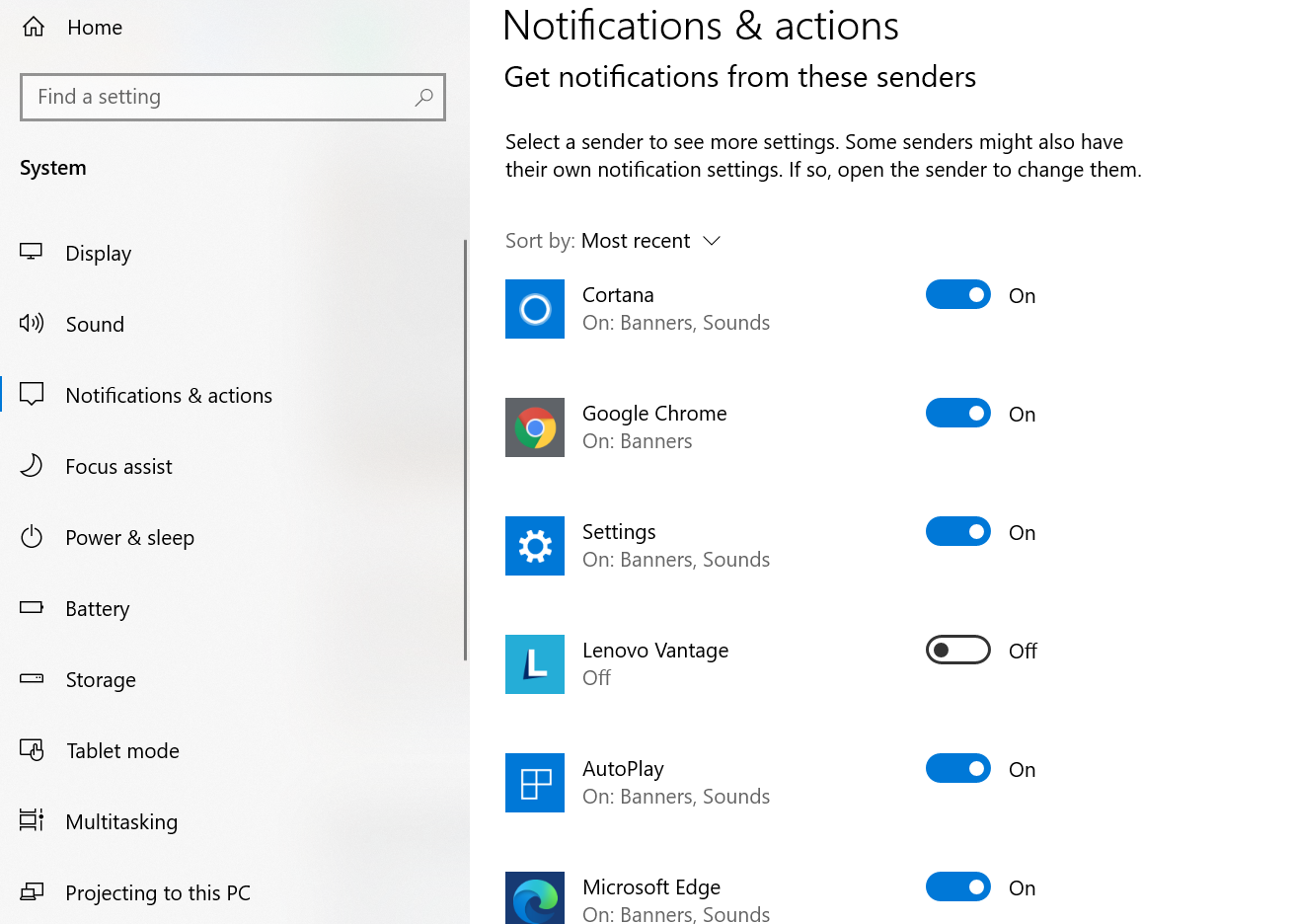Open Storage settings page
This screenshot has height=924, width=1295.
pos(101,680)
